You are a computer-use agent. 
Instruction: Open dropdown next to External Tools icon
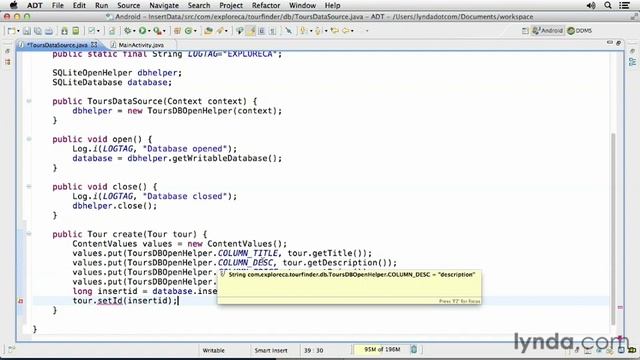[x=164, y=31]
